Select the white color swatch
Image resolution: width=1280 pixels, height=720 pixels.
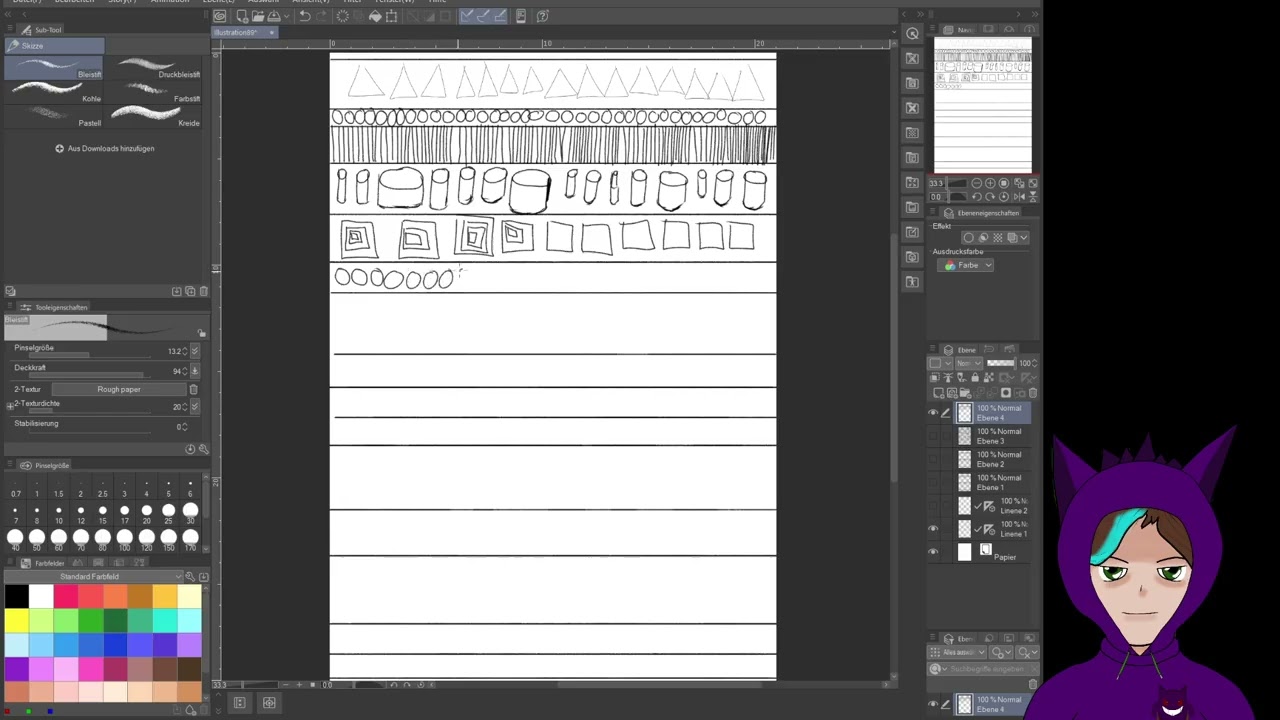41,597
